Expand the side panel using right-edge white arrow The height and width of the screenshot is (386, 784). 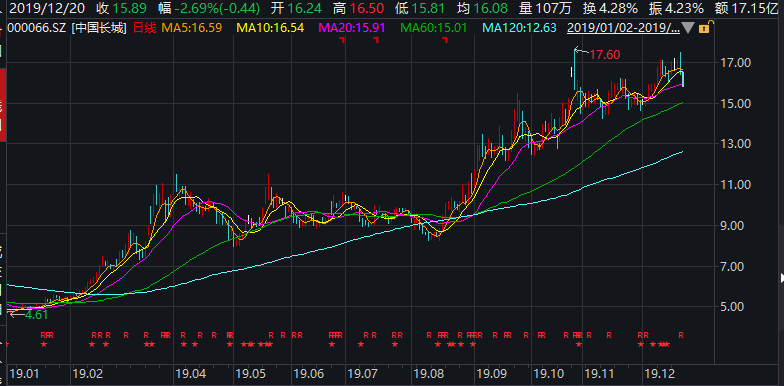click(x=782, y=277)
